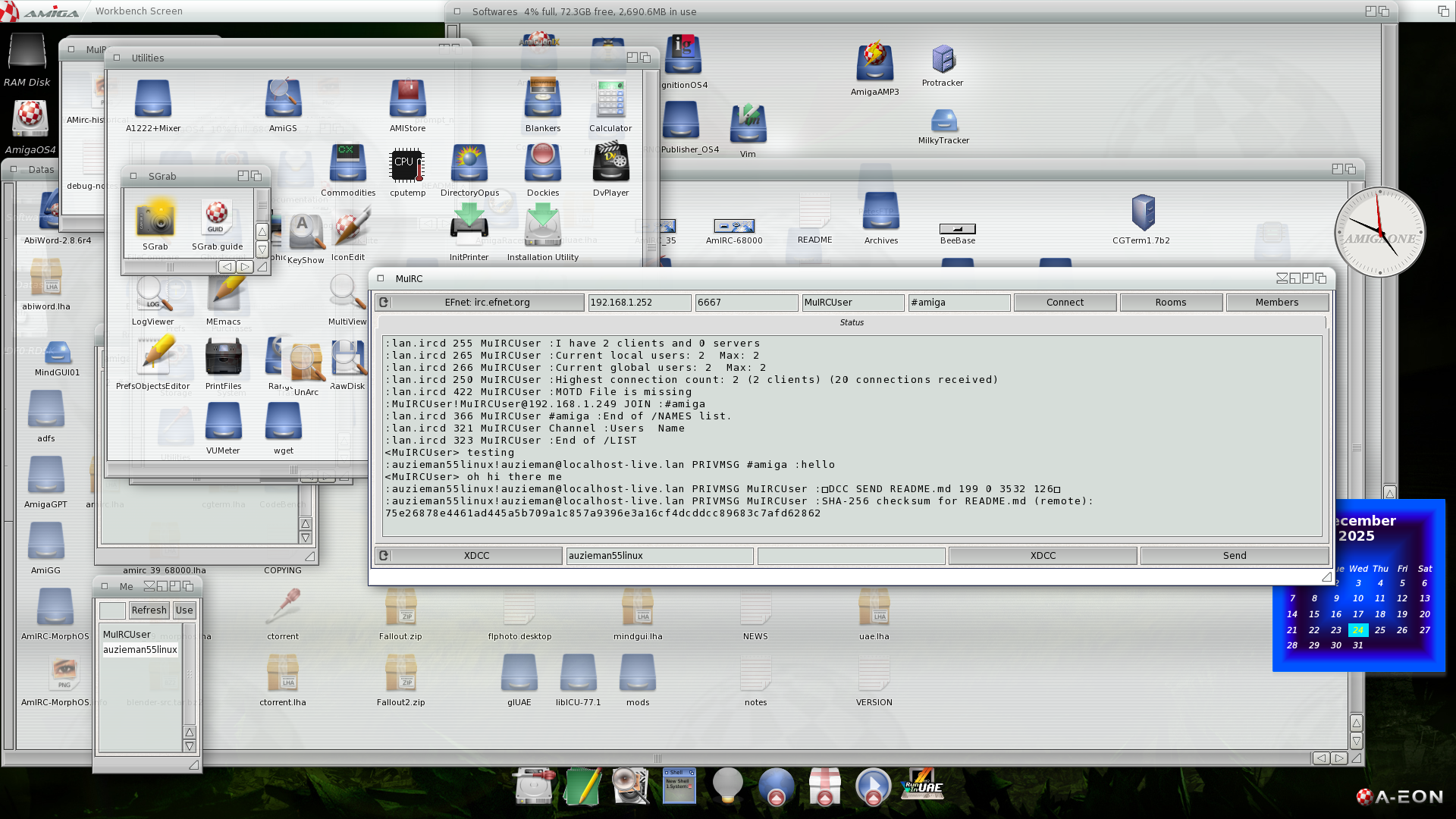This screenshot has height=819, width=1456.
Task: Click the auzieman55linux text field
Action: pyautogui.click(x=660, y=556)
